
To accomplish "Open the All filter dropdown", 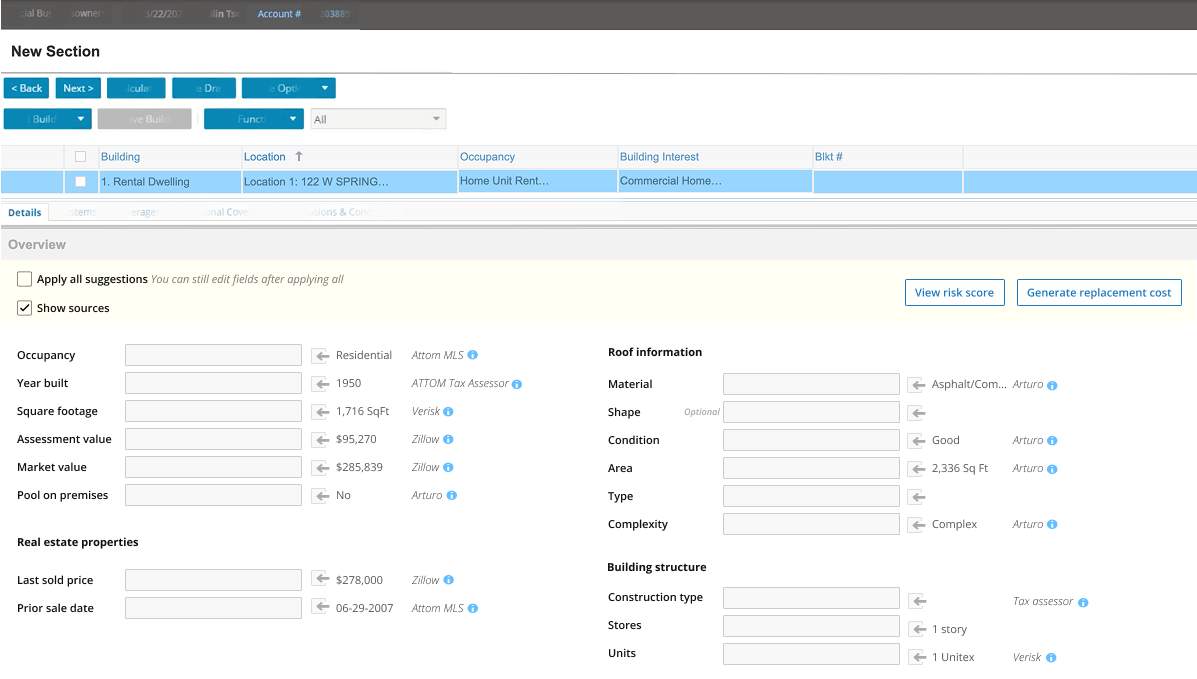I will 437,118.
